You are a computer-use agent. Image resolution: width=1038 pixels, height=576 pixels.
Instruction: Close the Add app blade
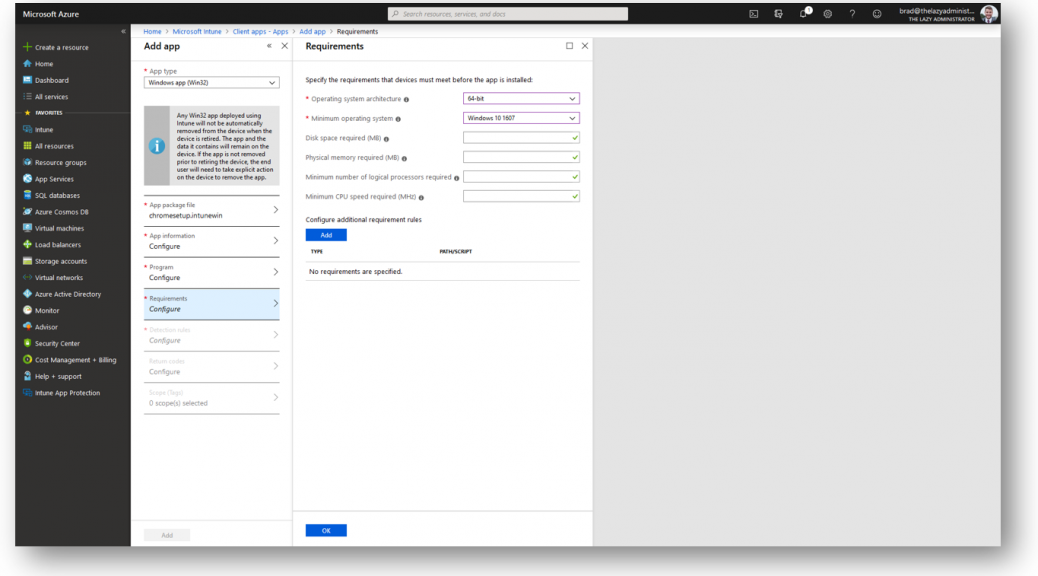click(285, 46)
